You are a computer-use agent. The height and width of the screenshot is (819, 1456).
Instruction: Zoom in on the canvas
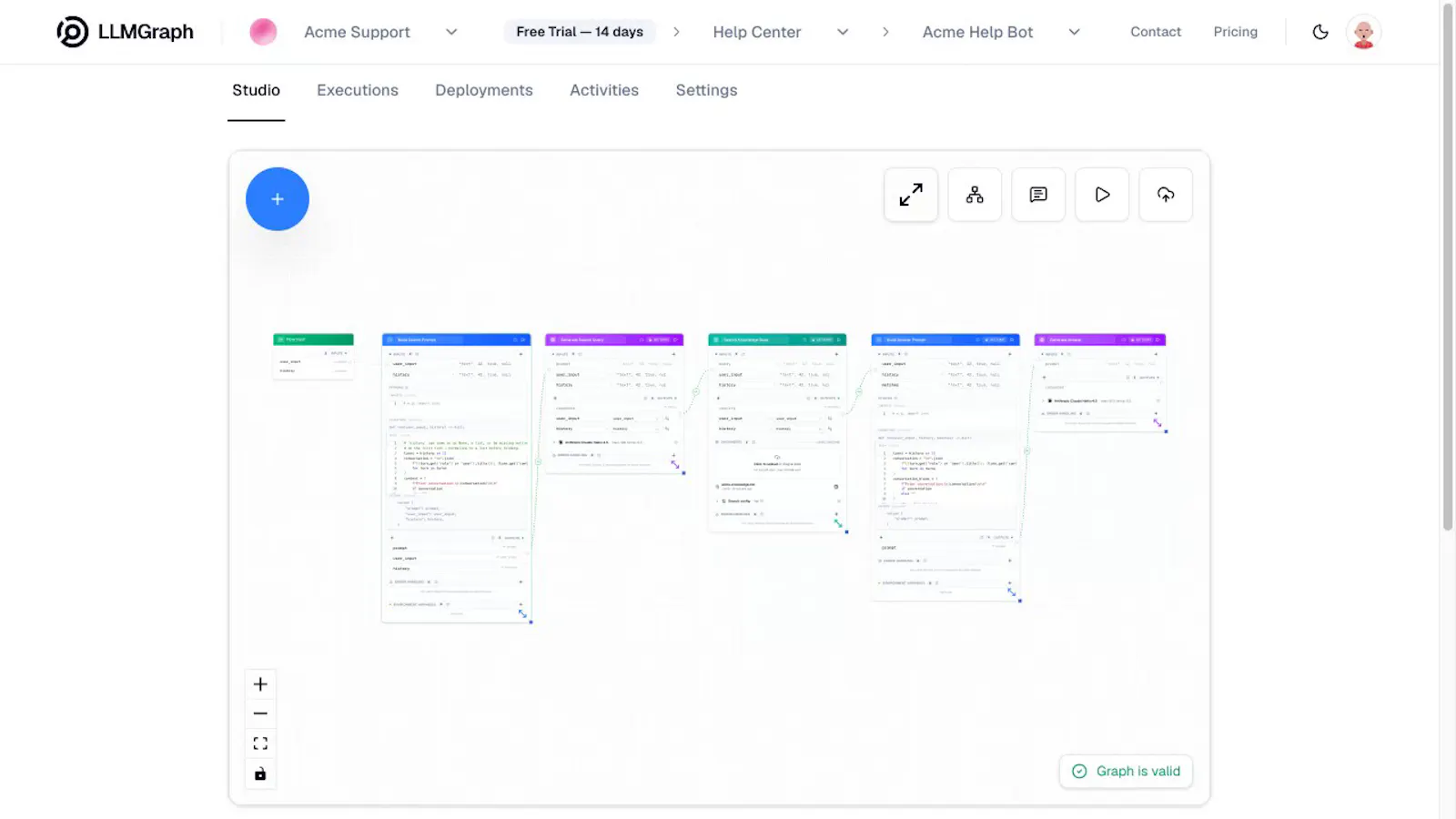point(260,684)
